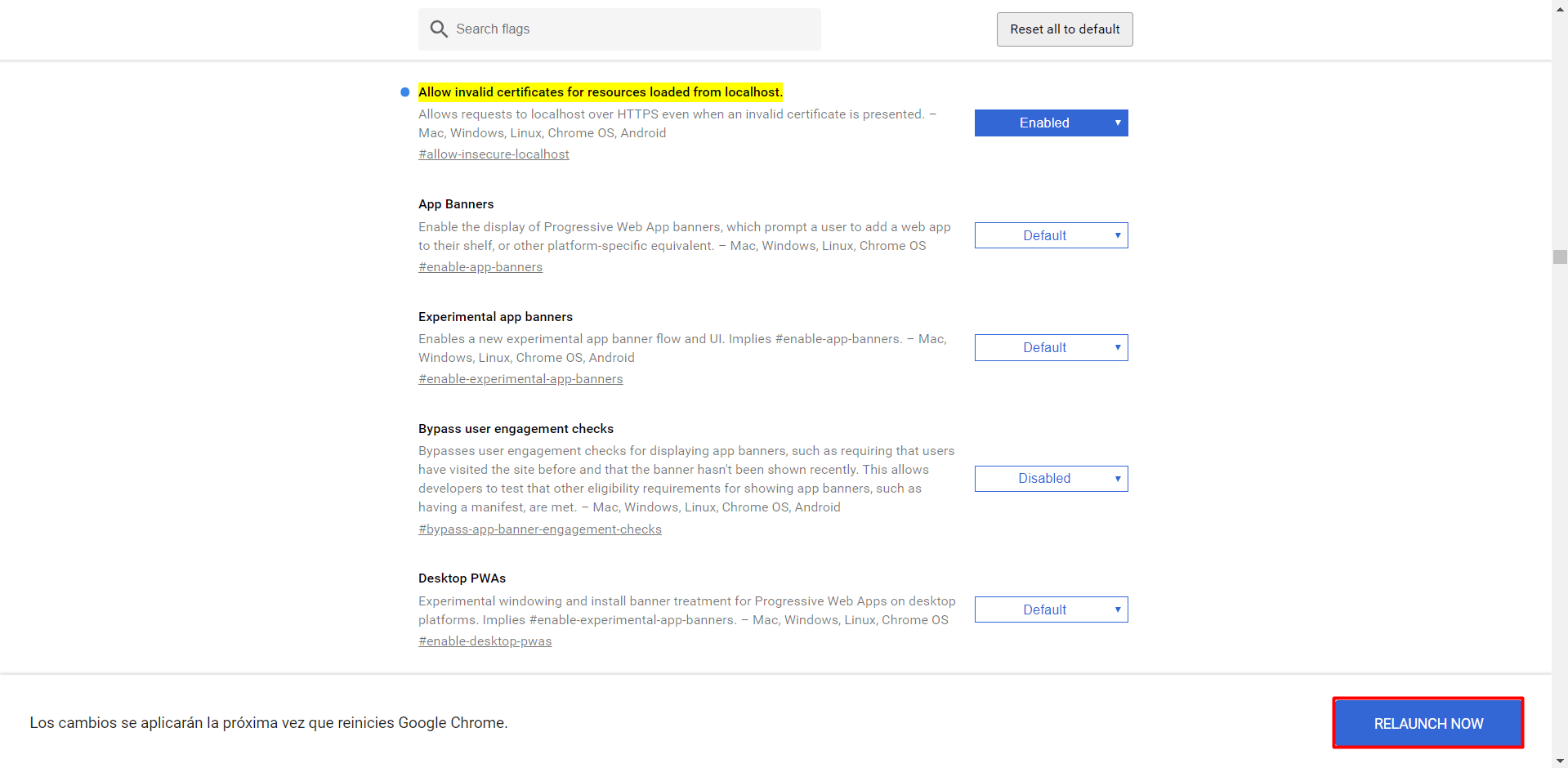
Task: Click the RELAUNCH NOW button
Action: click(1427, 723)
